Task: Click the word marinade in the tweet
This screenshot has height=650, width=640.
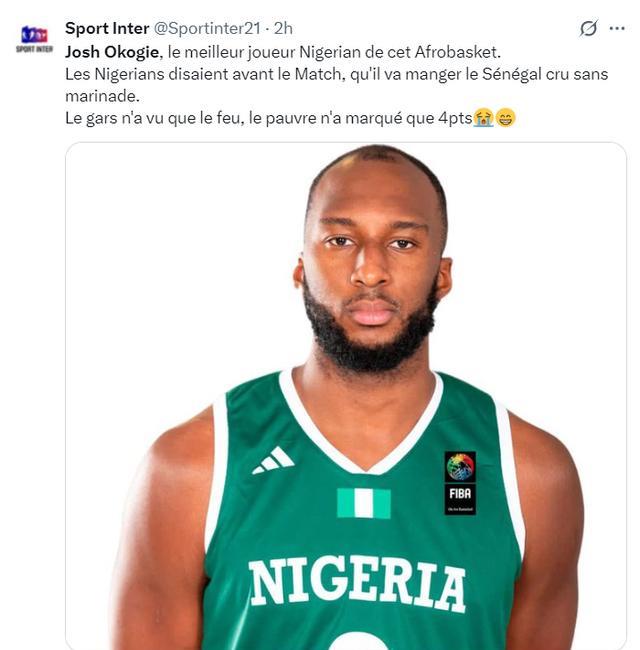Action: pos(102,97)
